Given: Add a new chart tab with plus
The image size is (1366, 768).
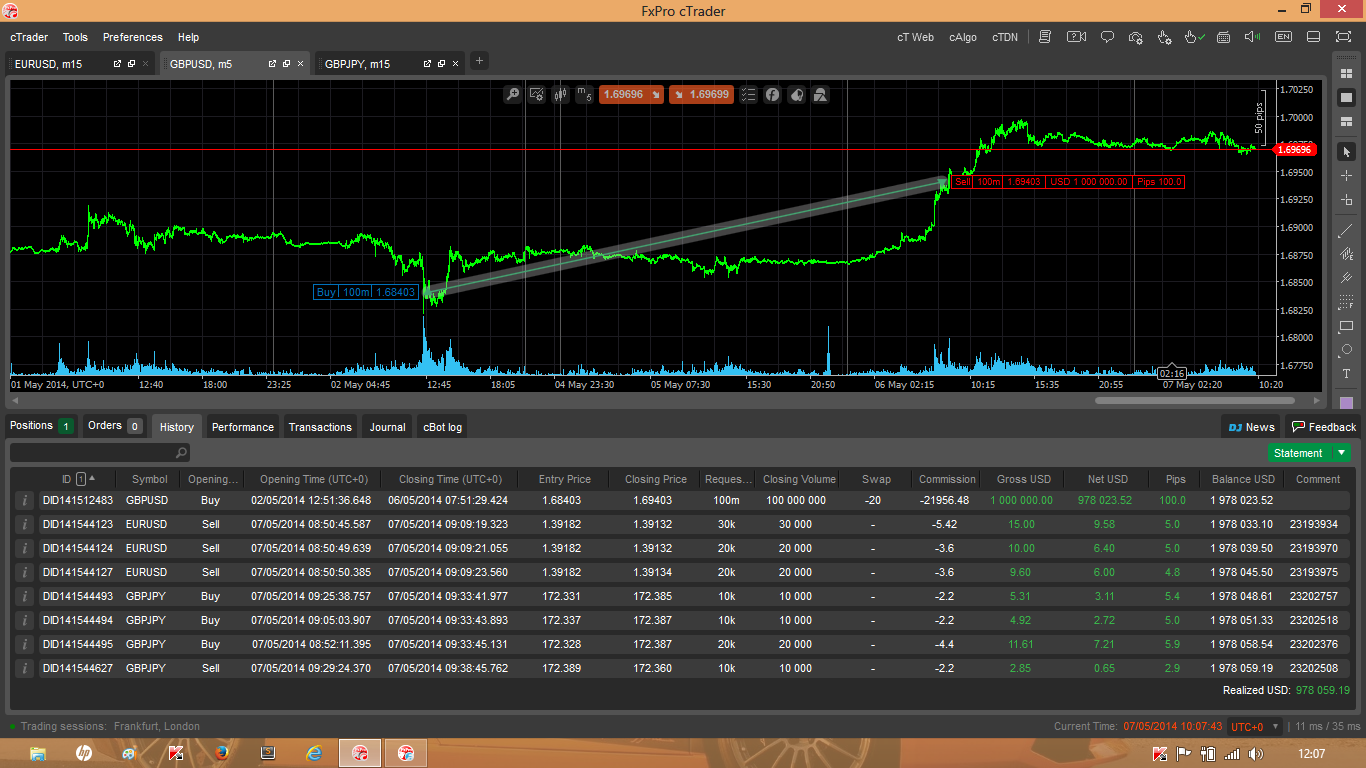Looking at the screenshot, I should (x=479, y=61).
